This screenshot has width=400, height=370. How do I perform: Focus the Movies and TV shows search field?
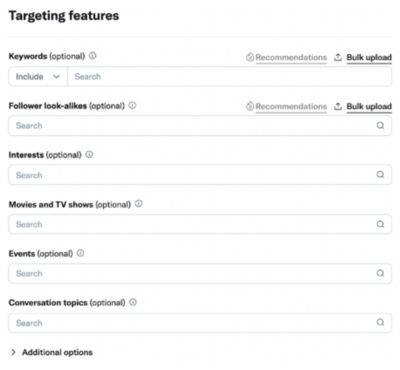pyautogui.click(x=200, y=224)
